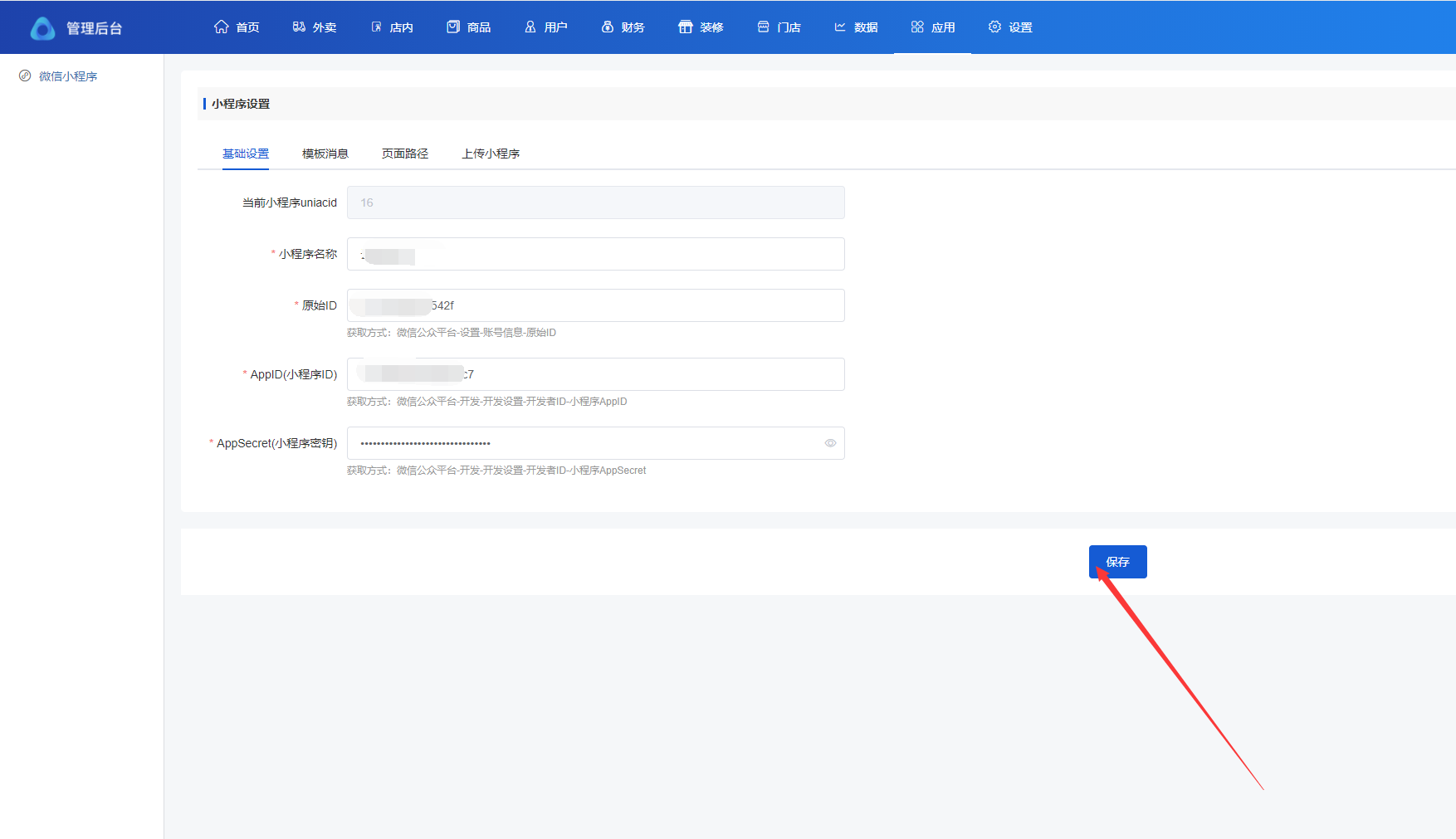Click the 管理后台 logo icon

click(42, 28)
